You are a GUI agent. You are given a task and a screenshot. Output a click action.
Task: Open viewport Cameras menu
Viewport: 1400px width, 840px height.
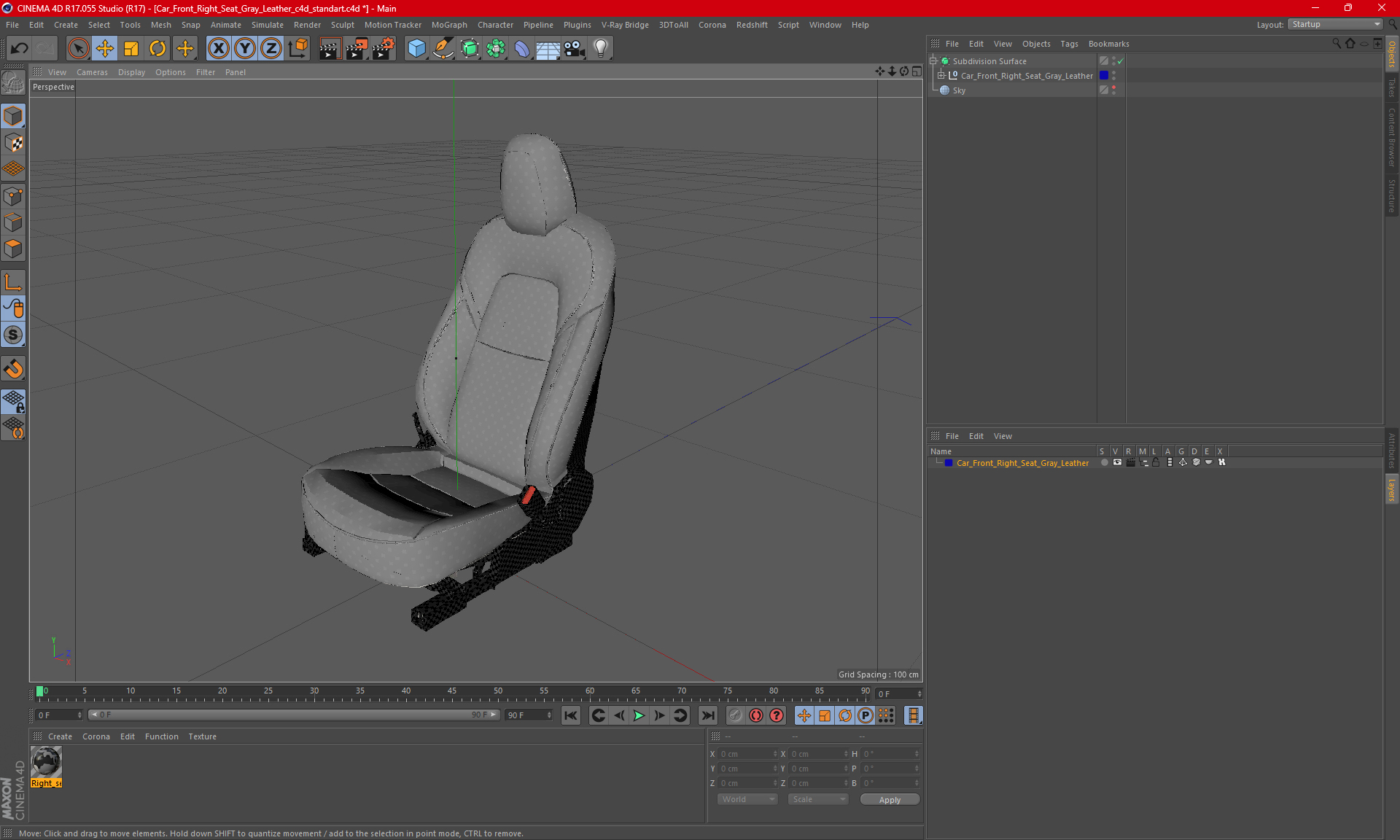click(92, 72)
